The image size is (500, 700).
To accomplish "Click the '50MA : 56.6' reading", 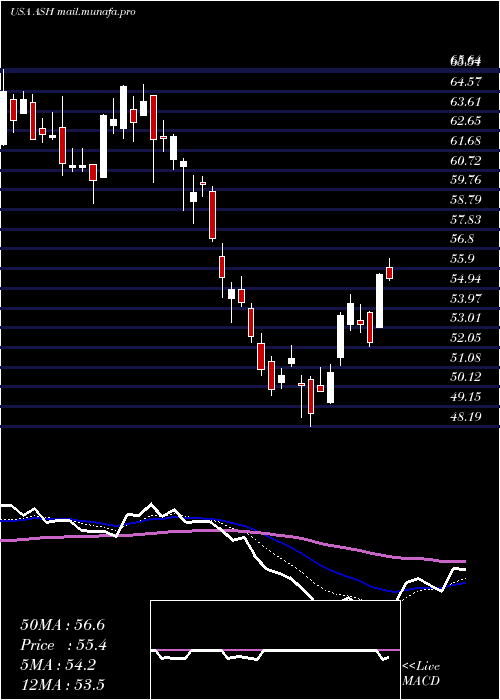I will tap(62, 625).
